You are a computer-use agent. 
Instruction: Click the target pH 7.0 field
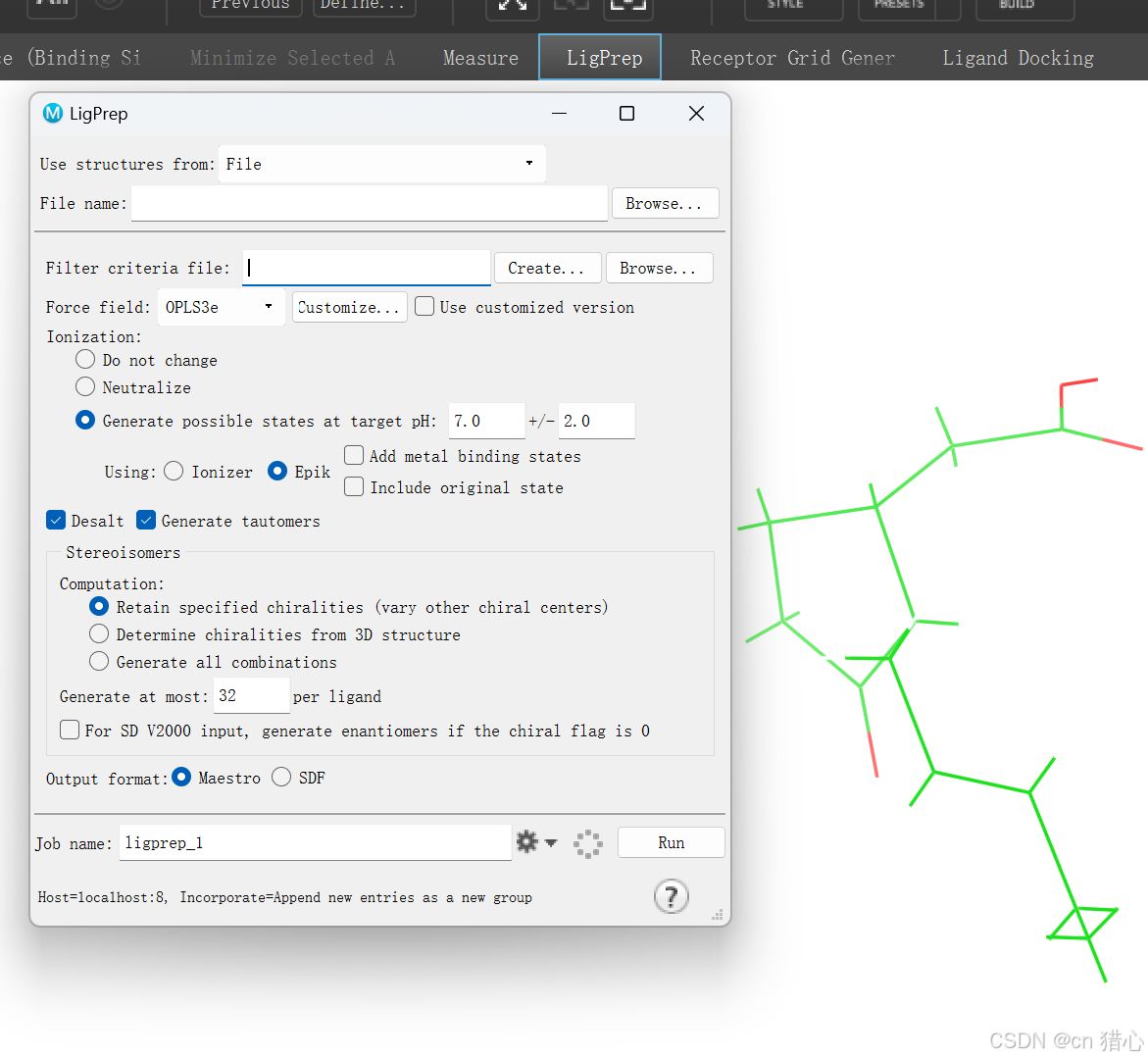487,421
